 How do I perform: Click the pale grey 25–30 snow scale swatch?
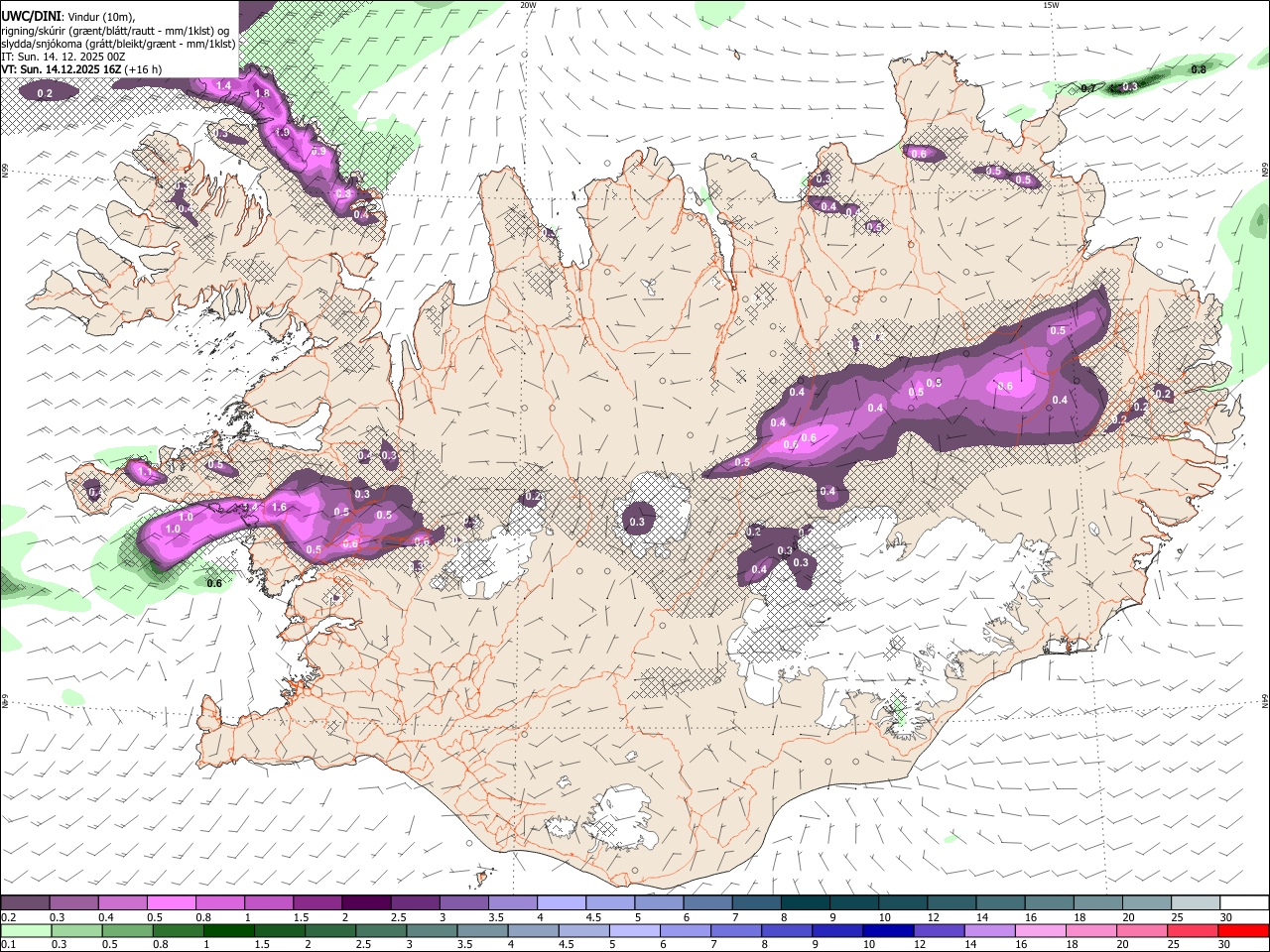point(1196,902)
